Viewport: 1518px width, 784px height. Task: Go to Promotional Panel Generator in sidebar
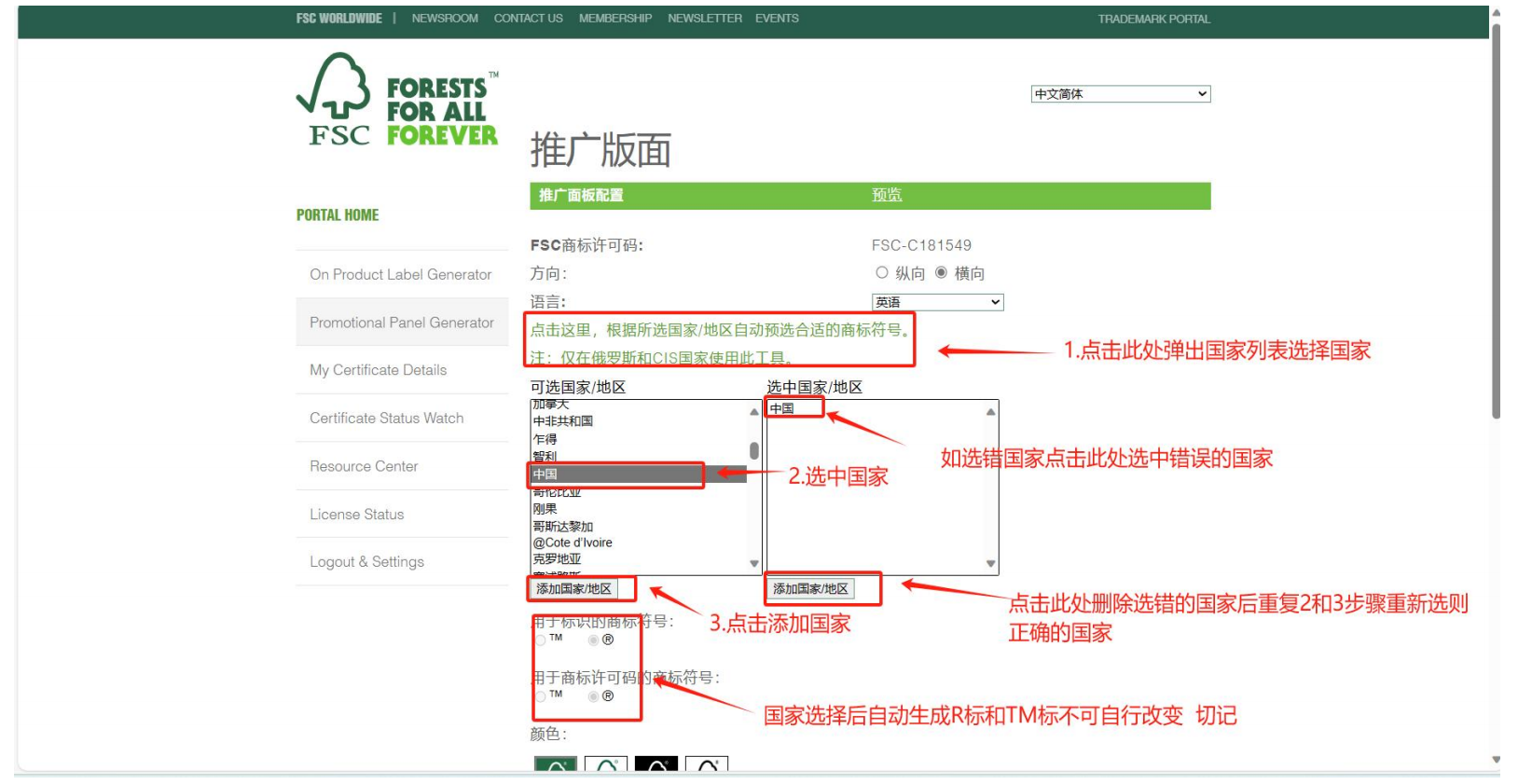click(402, 323)
